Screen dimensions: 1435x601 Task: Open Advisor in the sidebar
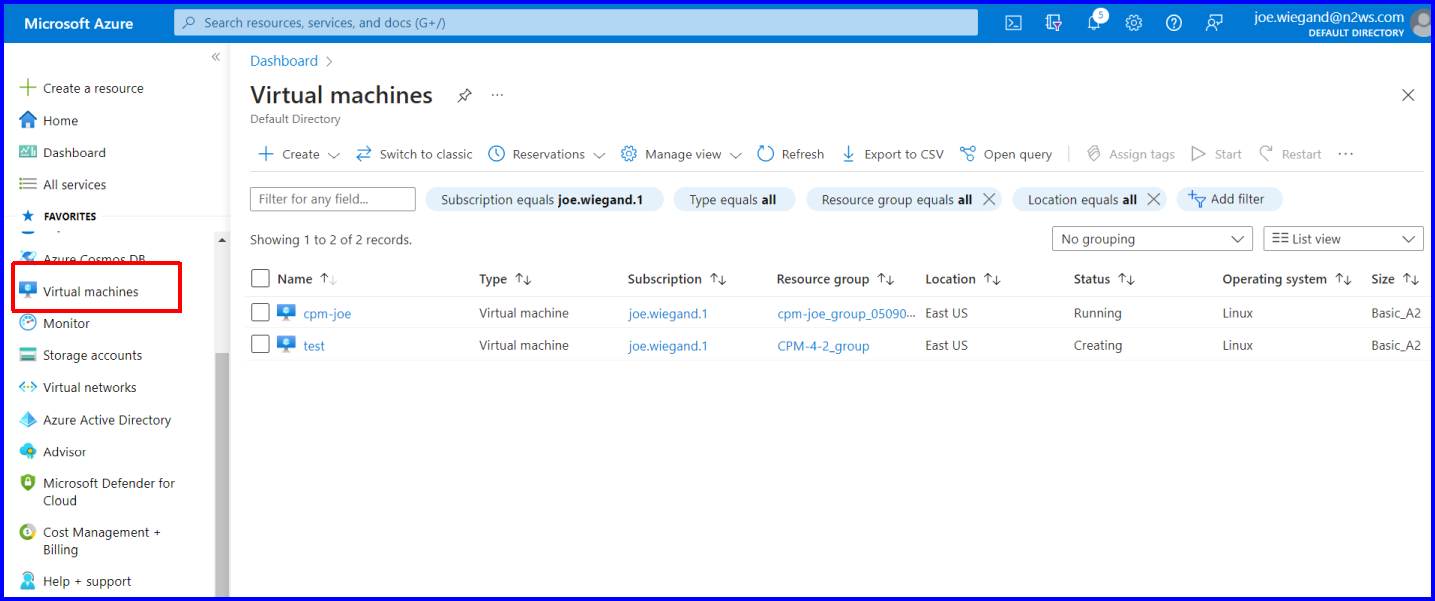pos(53,451)
